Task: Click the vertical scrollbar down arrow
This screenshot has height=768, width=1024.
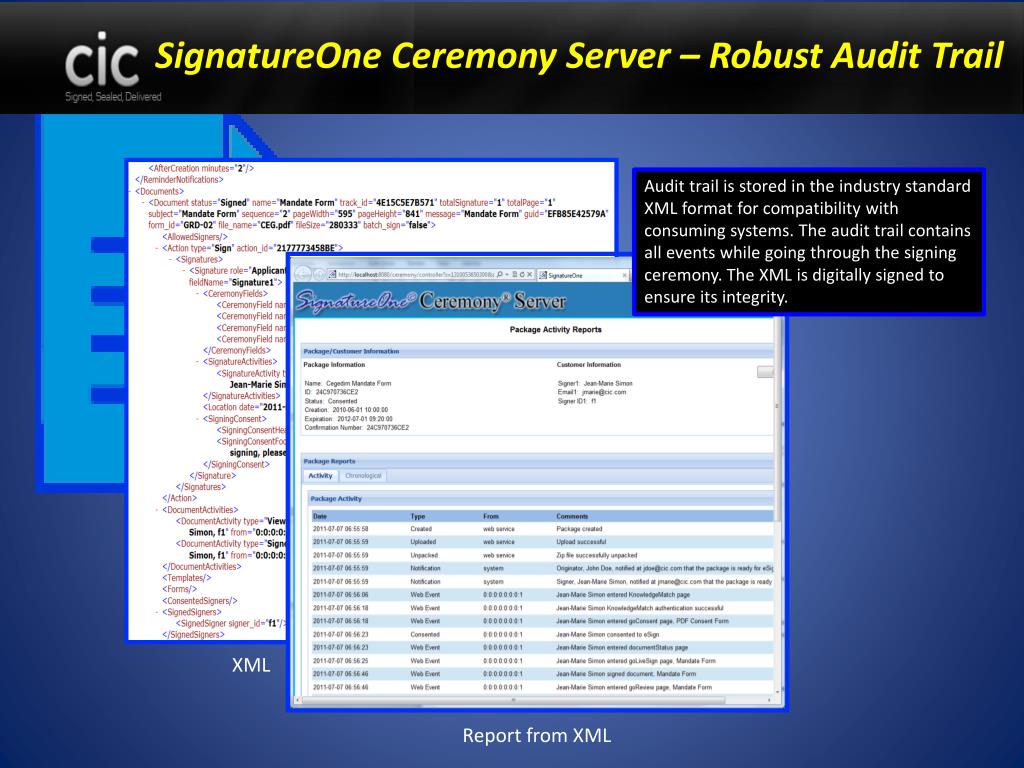Action: [x=777, y=691]
